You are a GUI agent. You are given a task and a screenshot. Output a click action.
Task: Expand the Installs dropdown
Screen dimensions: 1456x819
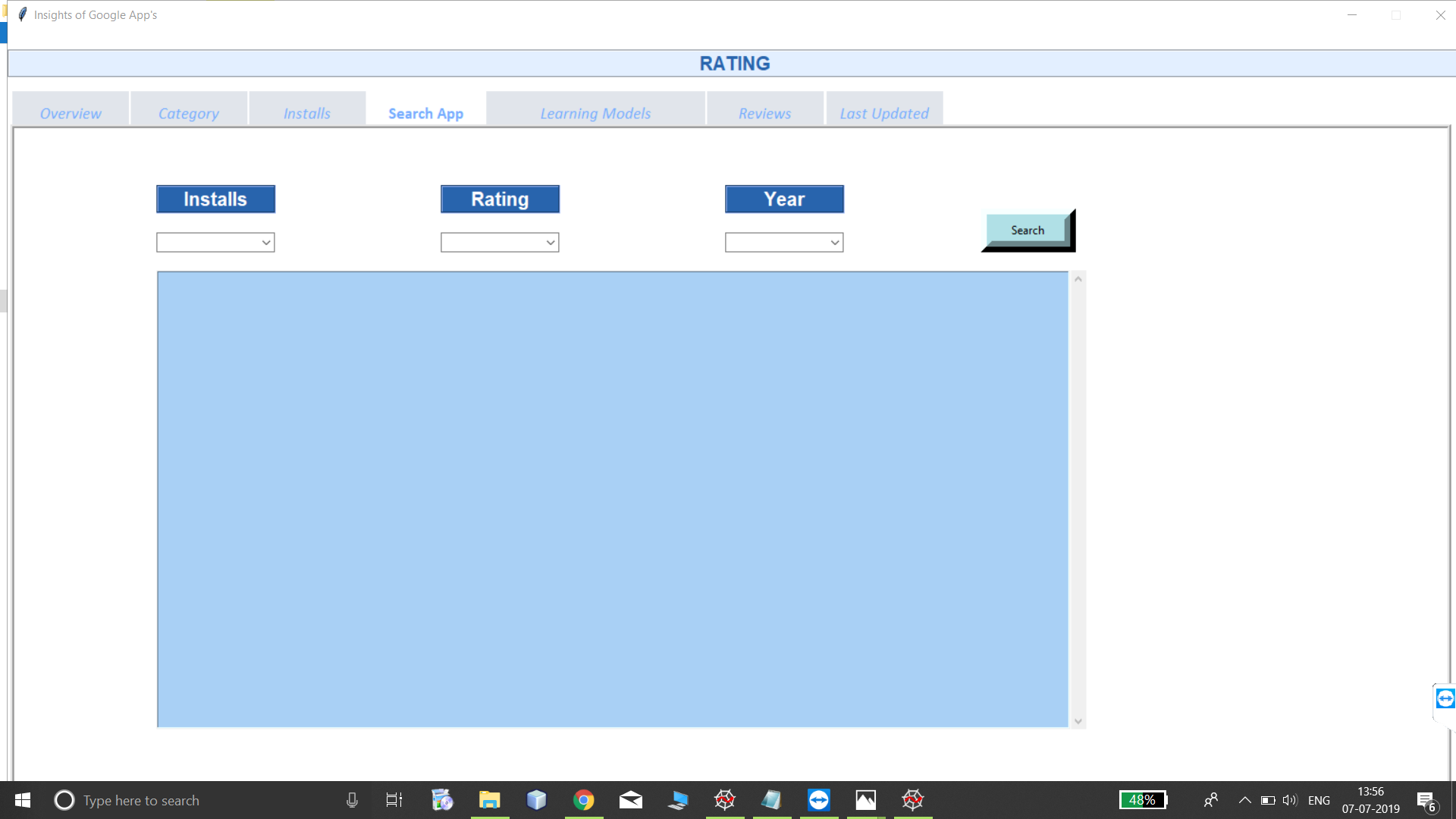pyautogui.click(x=266, y=243)
